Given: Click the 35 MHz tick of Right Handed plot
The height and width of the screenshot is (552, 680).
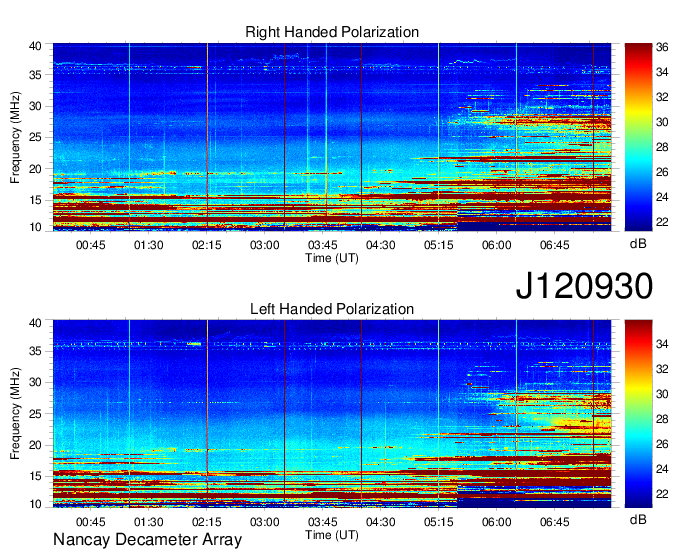Looking at the screenshot, I should point(35,75).
